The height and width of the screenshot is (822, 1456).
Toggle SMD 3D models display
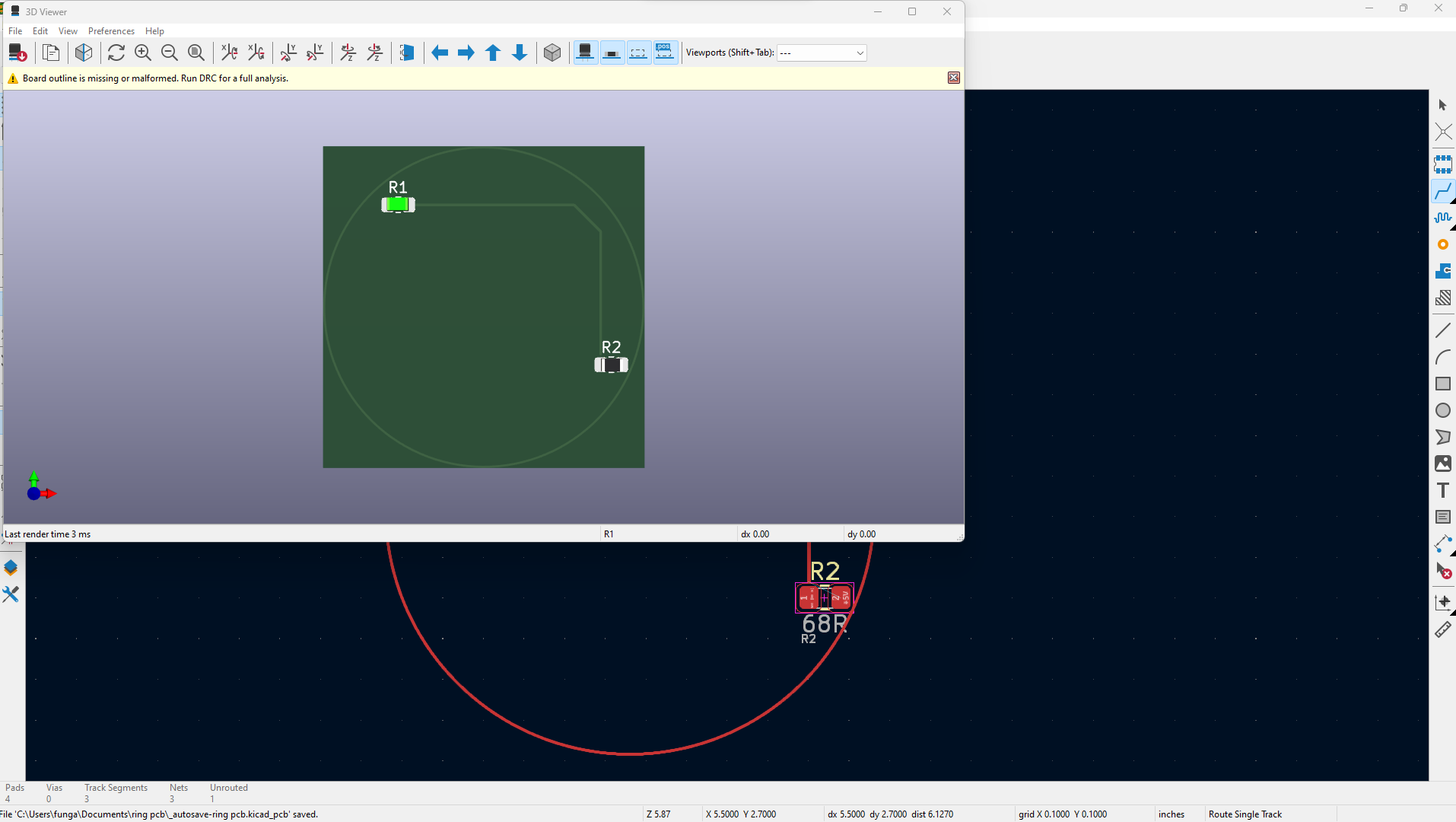[x=612, y=53]
